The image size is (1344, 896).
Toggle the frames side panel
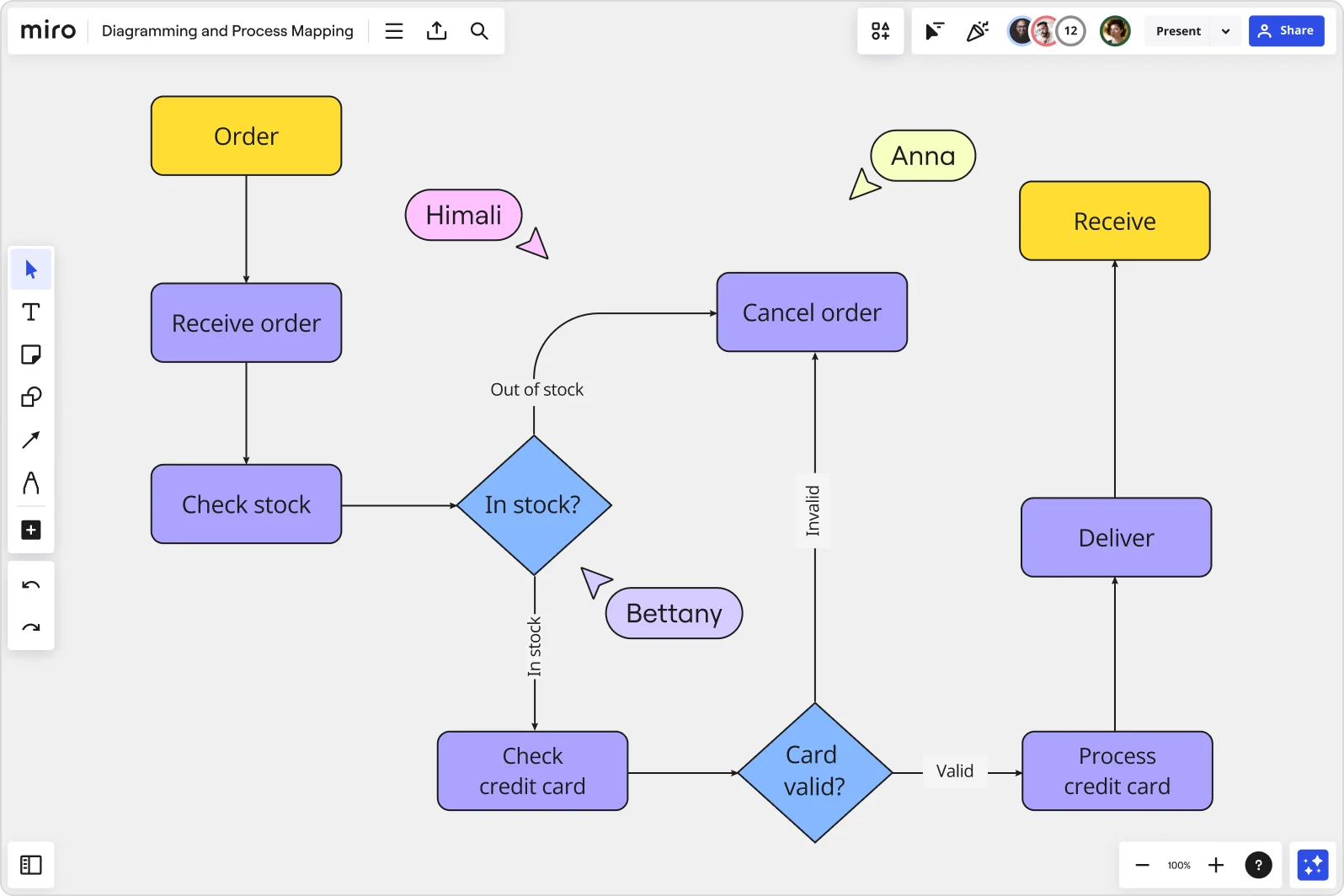pyautogui.click(x=31, y=865)
